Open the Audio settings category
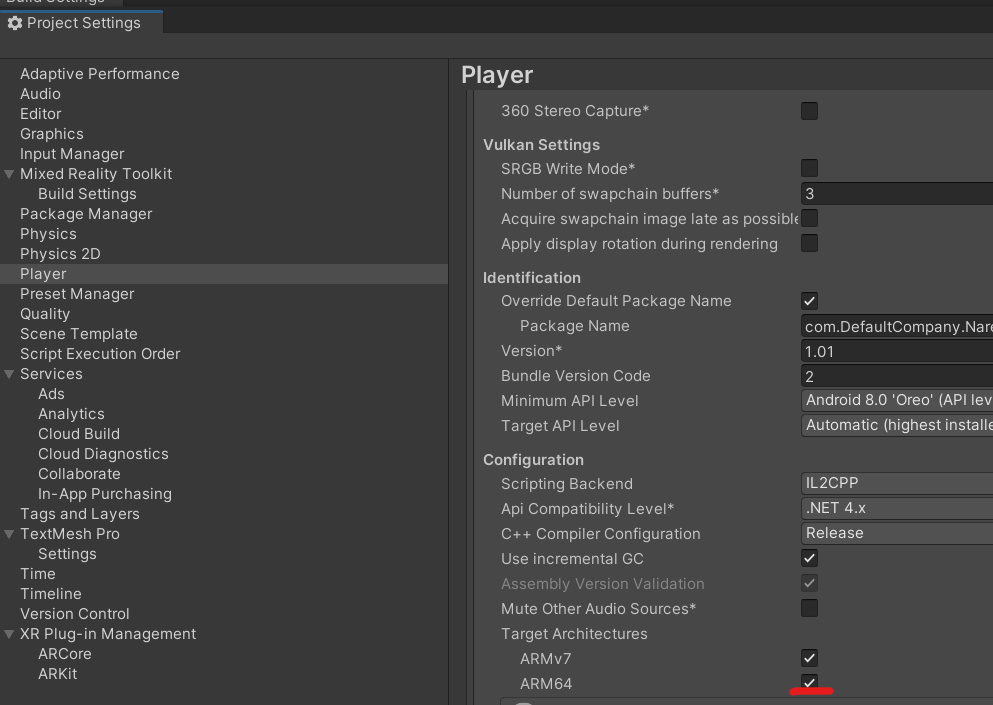 click(x=41, y=94)
